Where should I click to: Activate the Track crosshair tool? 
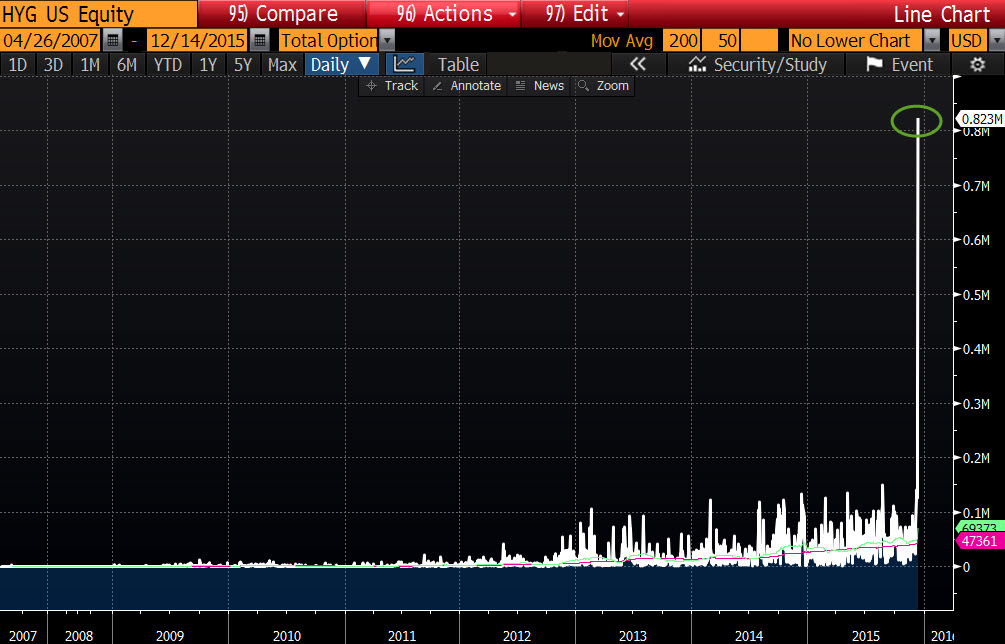391,86
